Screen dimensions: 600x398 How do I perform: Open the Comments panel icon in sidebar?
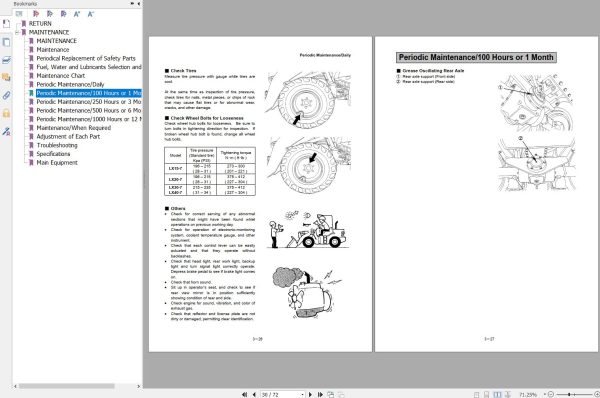[x=7, y=77]
